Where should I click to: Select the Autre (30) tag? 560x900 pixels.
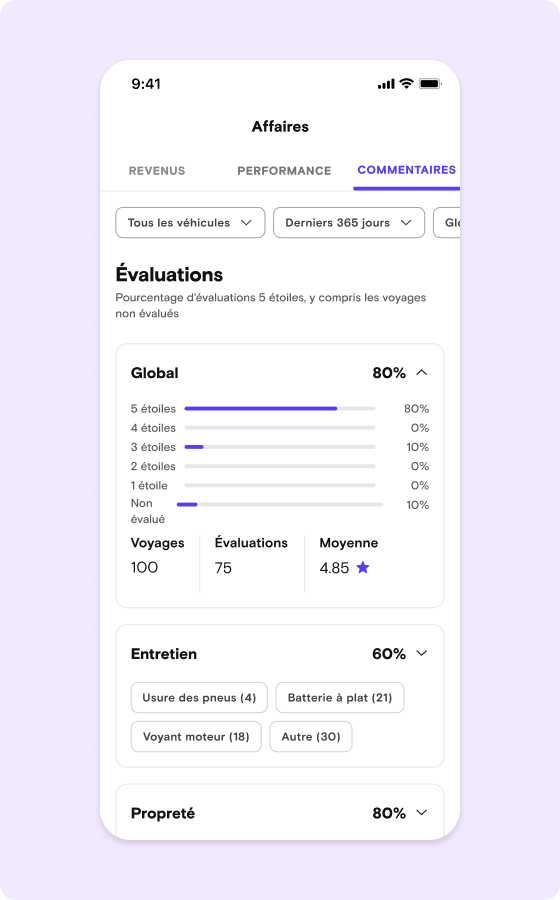coord(311,736)
